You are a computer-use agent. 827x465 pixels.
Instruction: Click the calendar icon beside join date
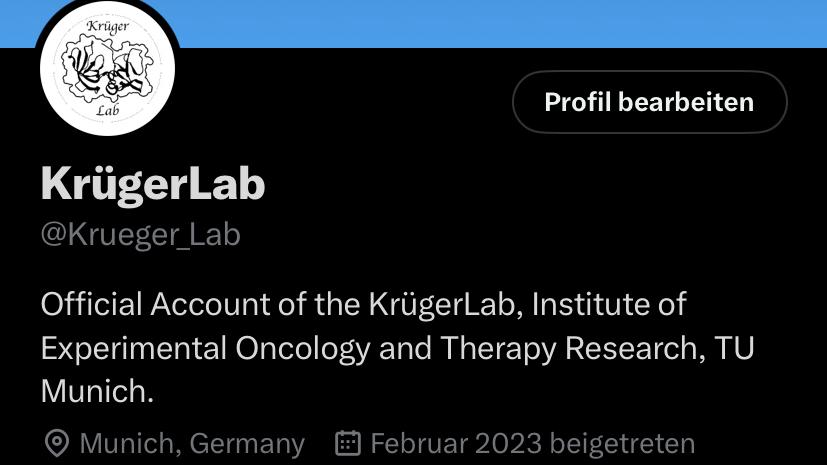click(x=348, y=443)
